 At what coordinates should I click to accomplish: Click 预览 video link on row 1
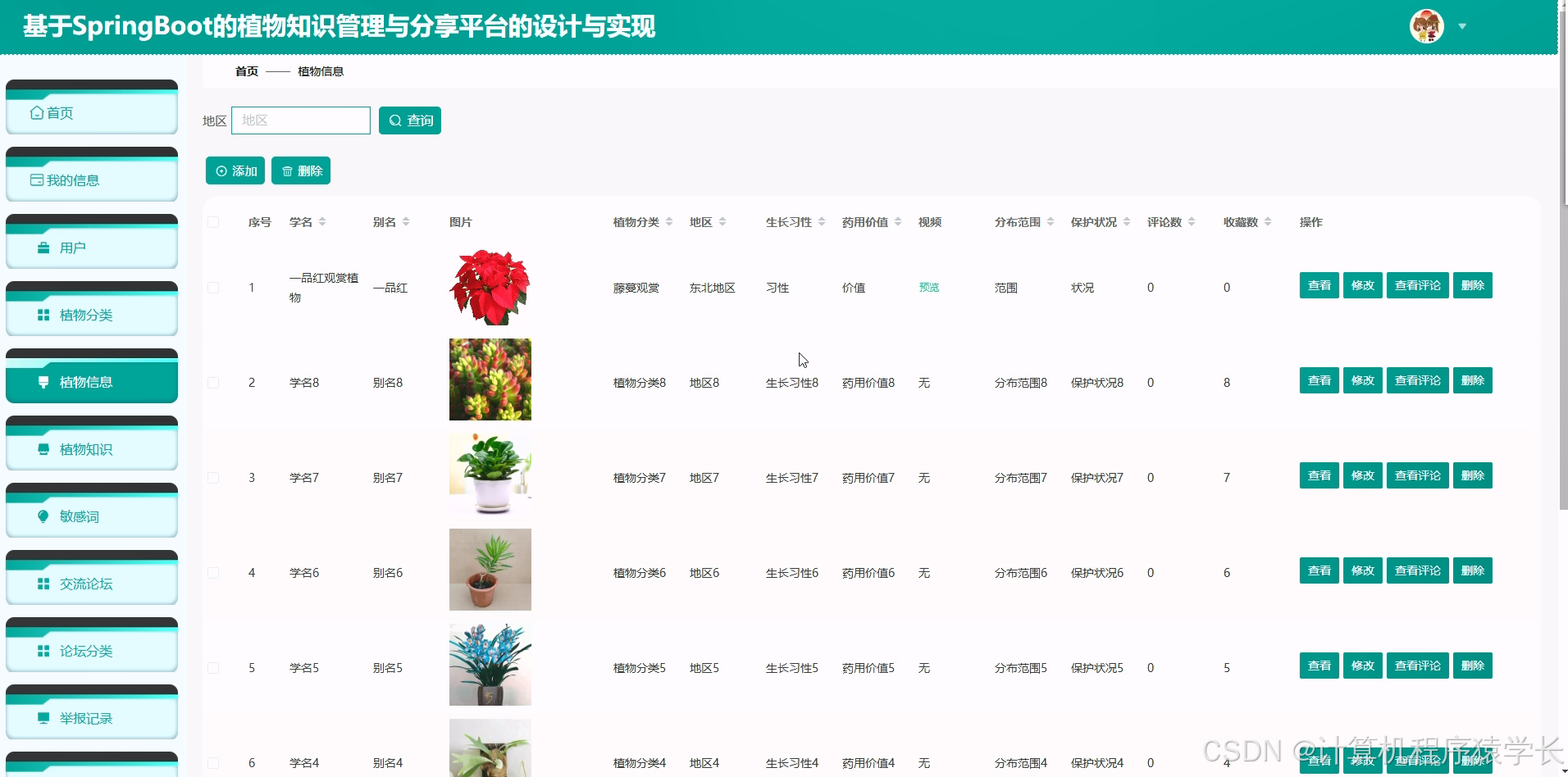tap(928, 288)
